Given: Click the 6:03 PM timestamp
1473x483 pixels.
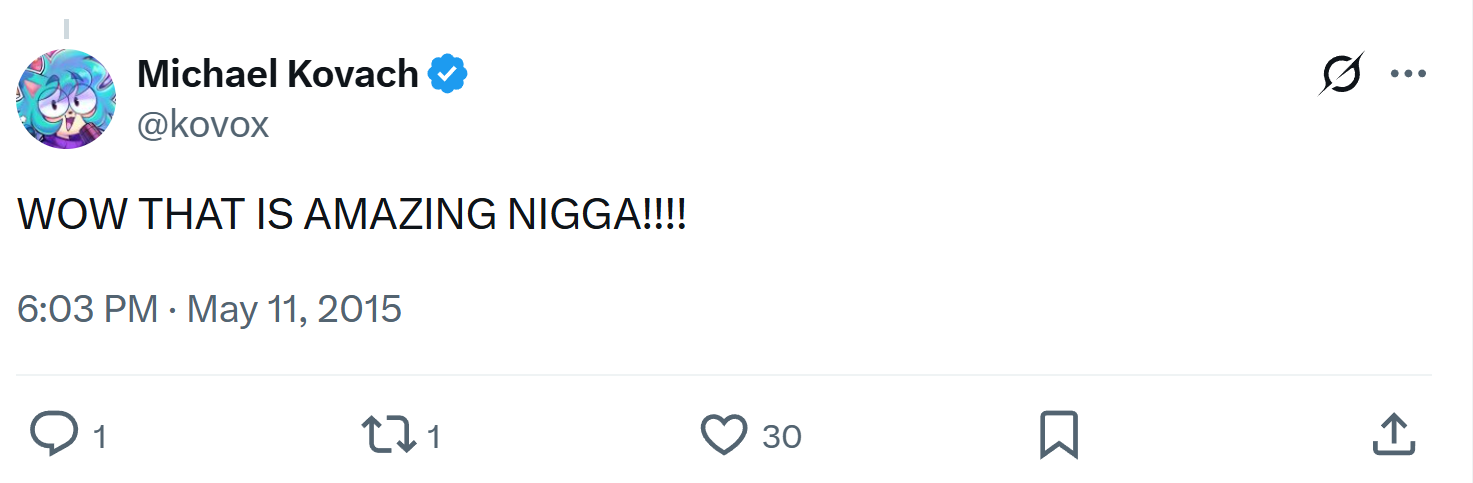Looking at the screenshot, I should [x=87, y=309].
